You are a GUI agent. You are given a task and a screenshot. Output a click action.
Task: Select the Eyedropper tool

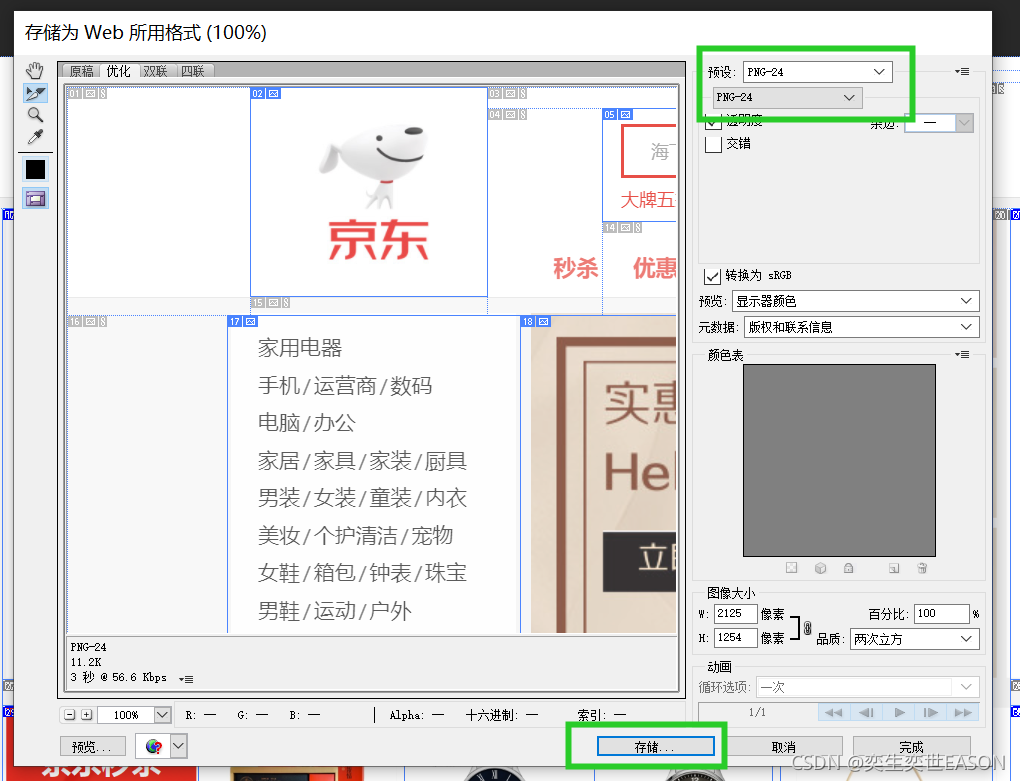tap(35, 137)
